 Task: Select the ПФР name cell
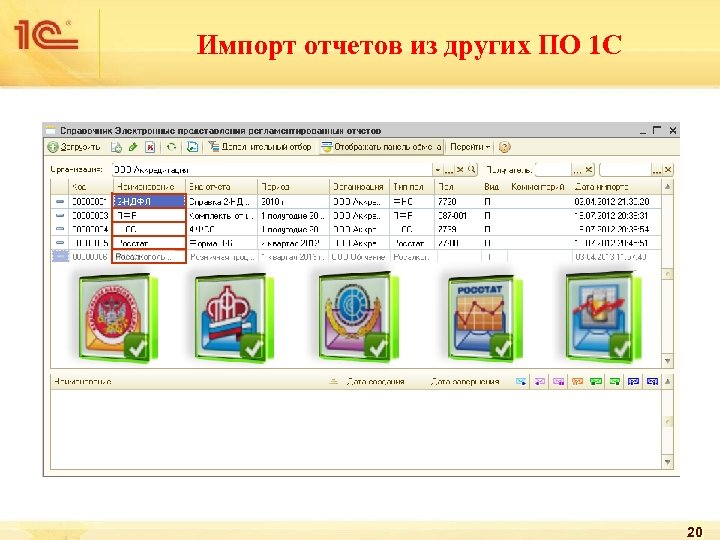[149, 215]
